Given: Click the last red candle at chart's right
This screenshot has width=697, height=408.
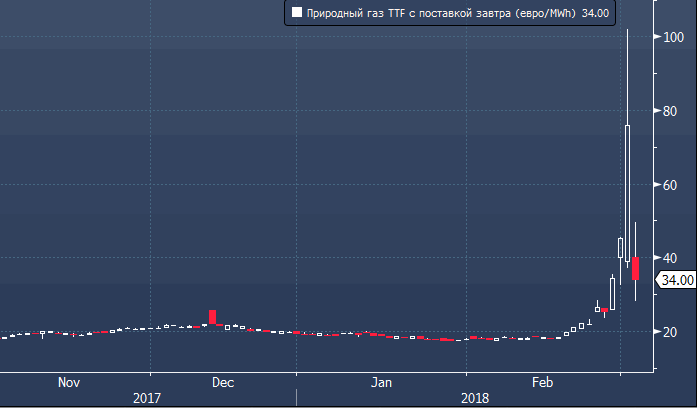Looking at the screenshot, I should [635, 268].
